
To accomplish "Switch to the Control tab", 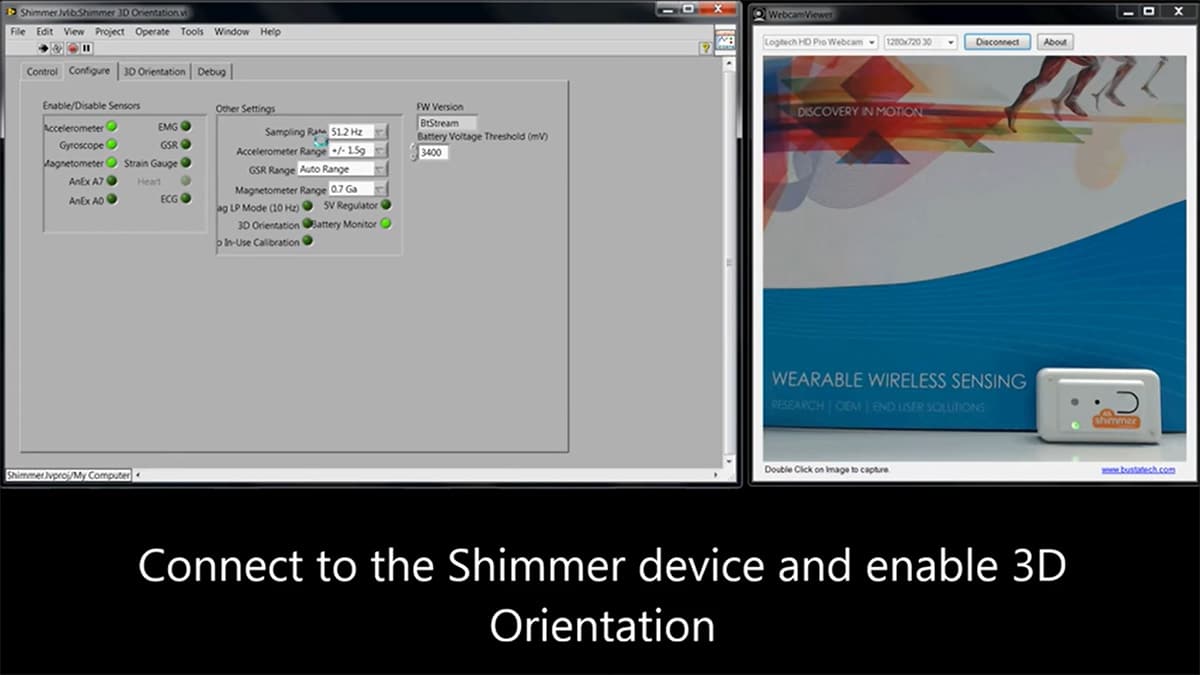I will click(x=42, y=72).
